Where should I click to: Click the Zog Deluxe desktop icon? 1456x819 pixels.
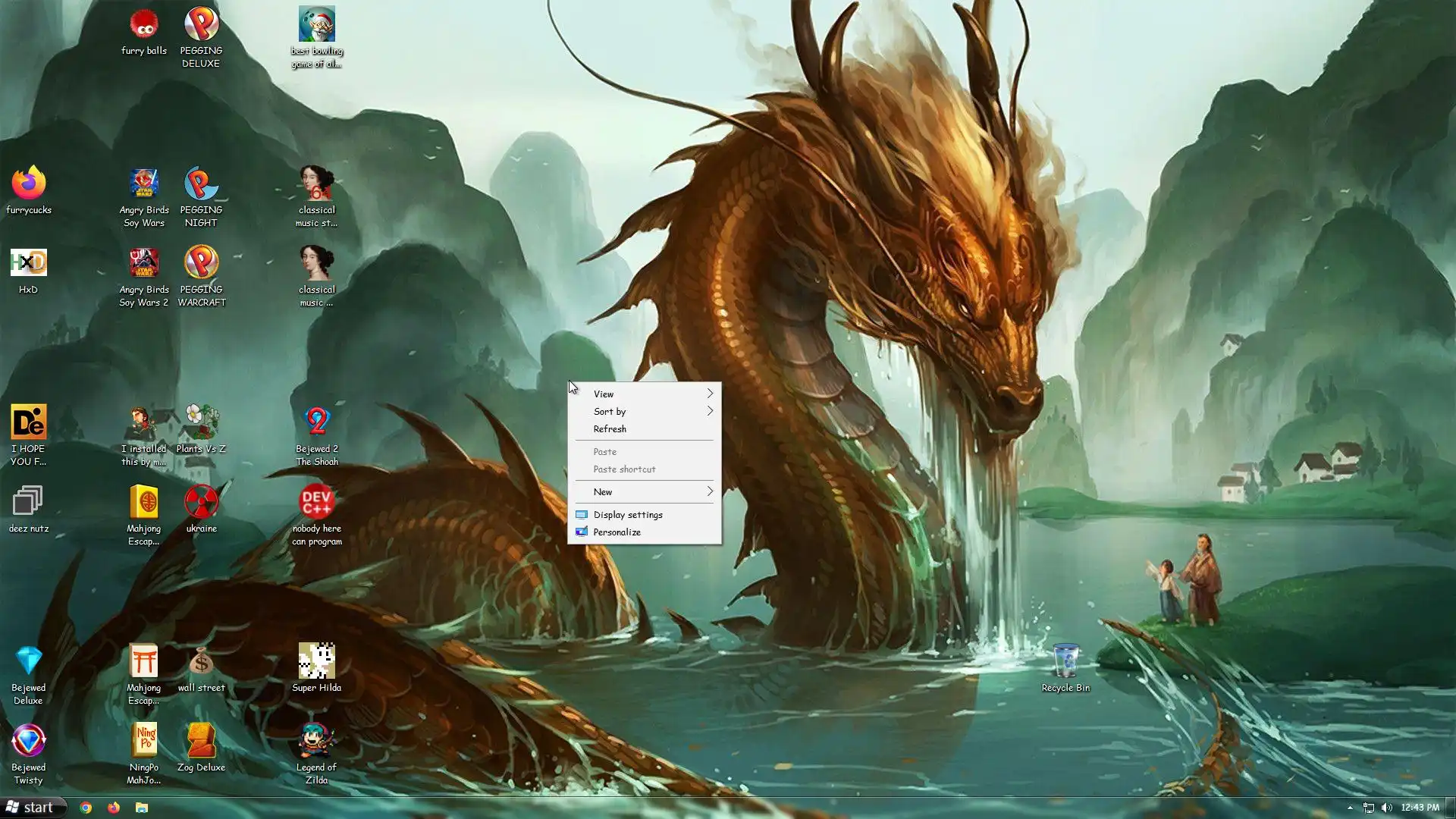point(201,741)
